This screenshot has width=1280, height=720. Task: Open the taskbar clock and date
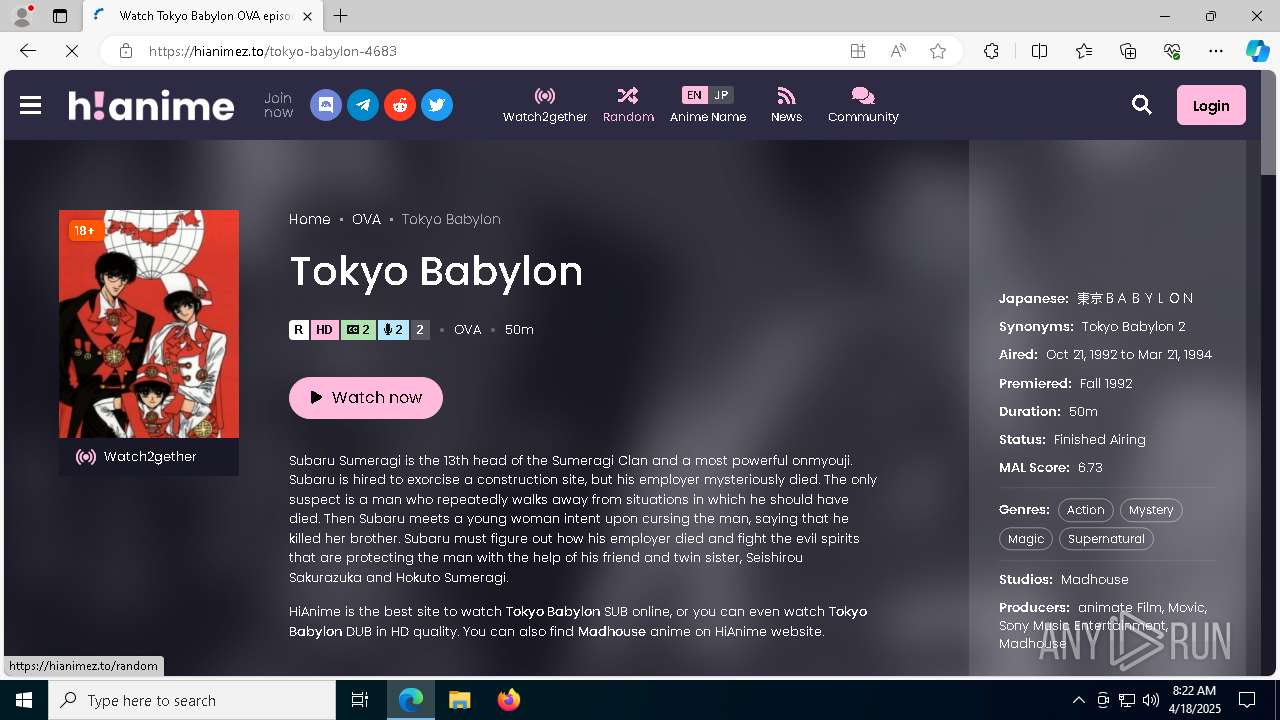(1194, 700)
